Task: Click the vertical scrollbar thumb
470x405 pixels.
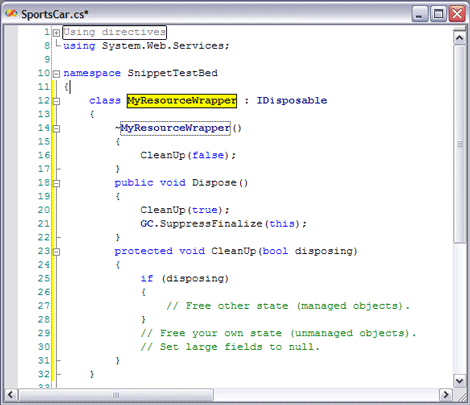Action: pos(460,144)
